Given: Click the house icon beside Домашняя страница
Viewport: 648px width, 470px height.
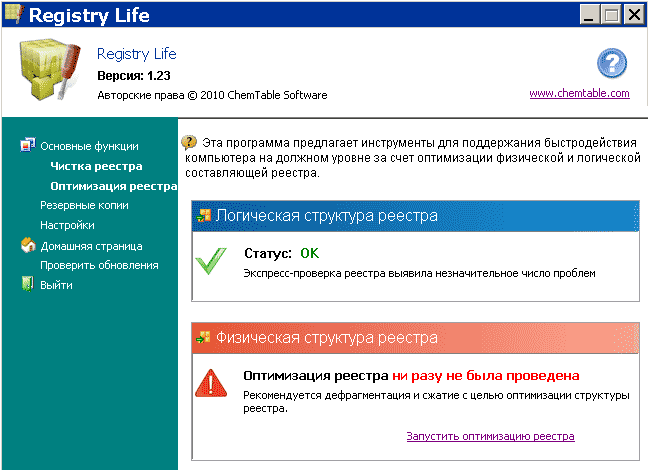Looking at the screenshot, I should coord(28,245).
